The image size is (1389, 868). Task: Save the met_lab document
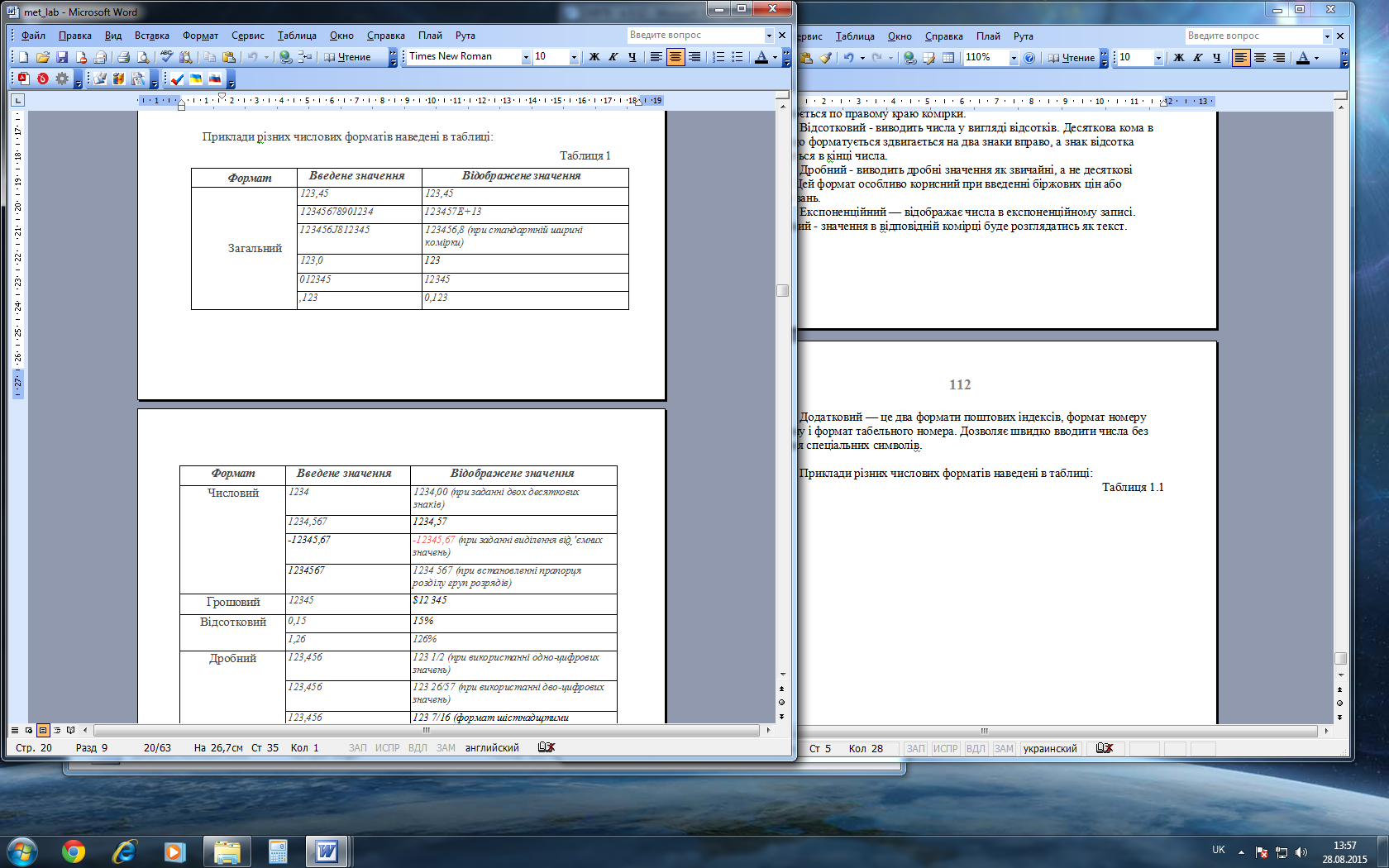click(x=62, y=57)
